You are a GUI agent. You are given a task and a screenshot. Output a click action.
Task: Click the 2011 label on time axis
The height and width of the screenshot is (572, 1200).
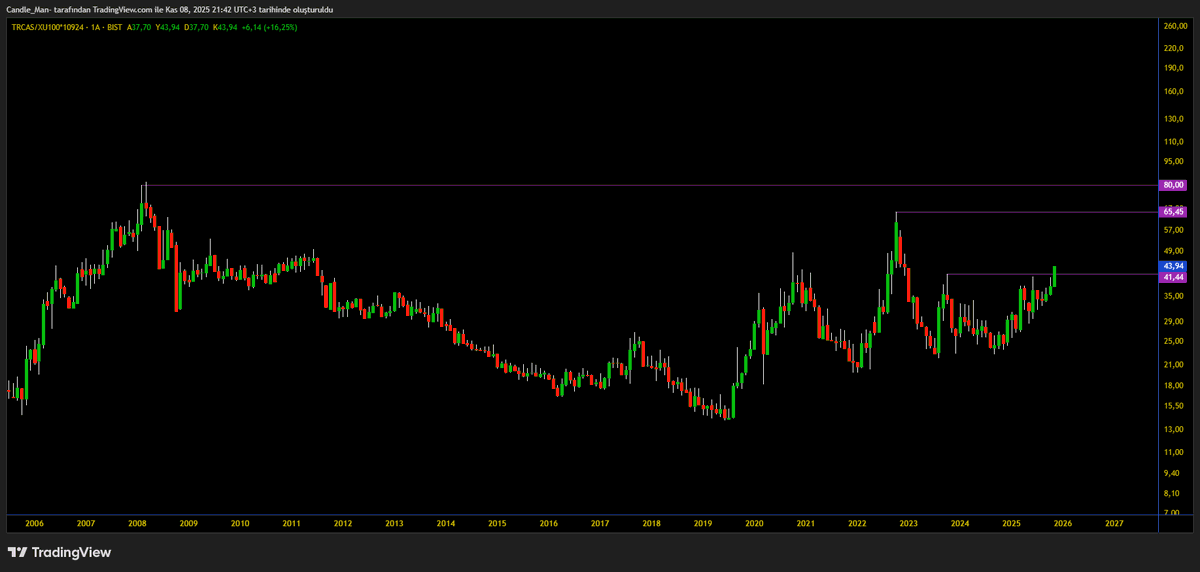tap(291, 523)
